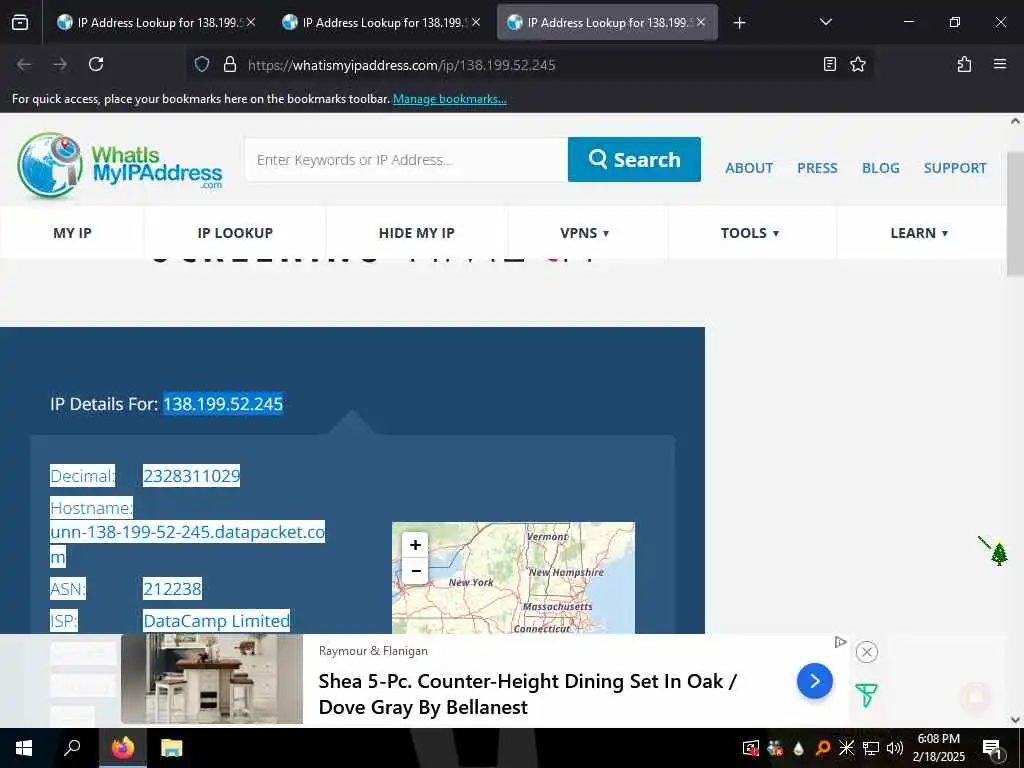The image size is (1024, 768).
Task: Reload the current page
Action: click(x=96, y=64)
